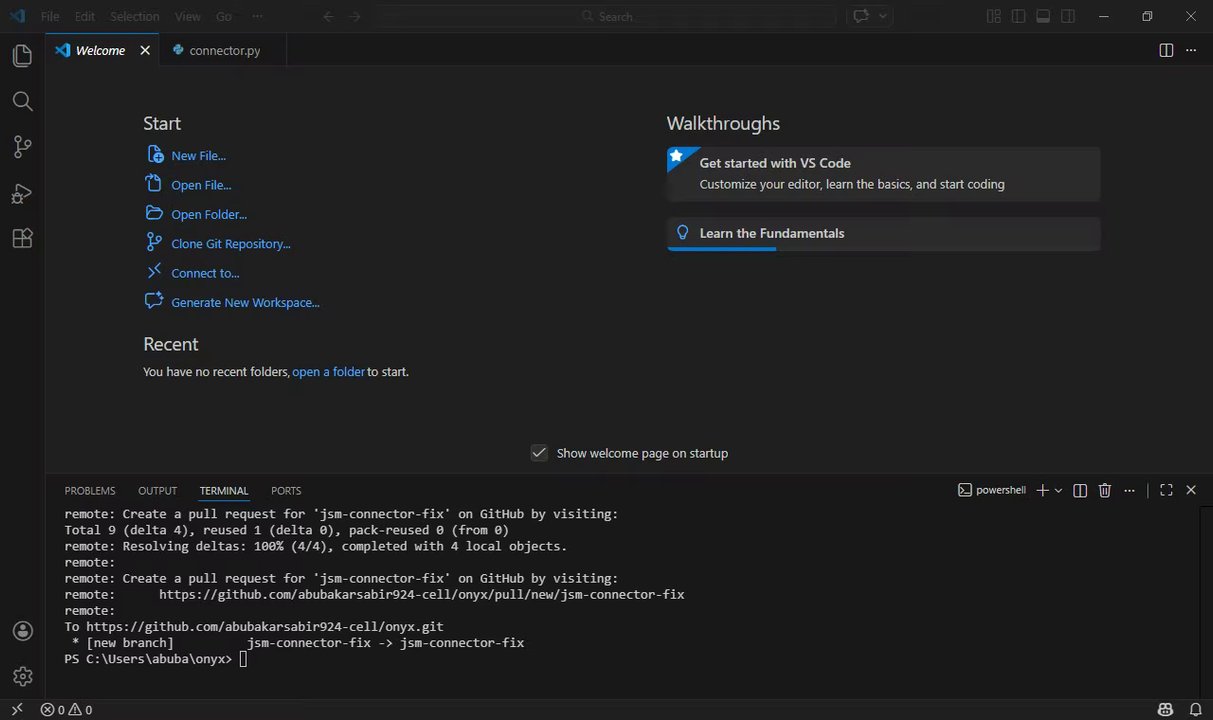Click the remote window icon in status bar
Image resolution: width=1213 pixels, height=720 pixels.
(16, 710)
